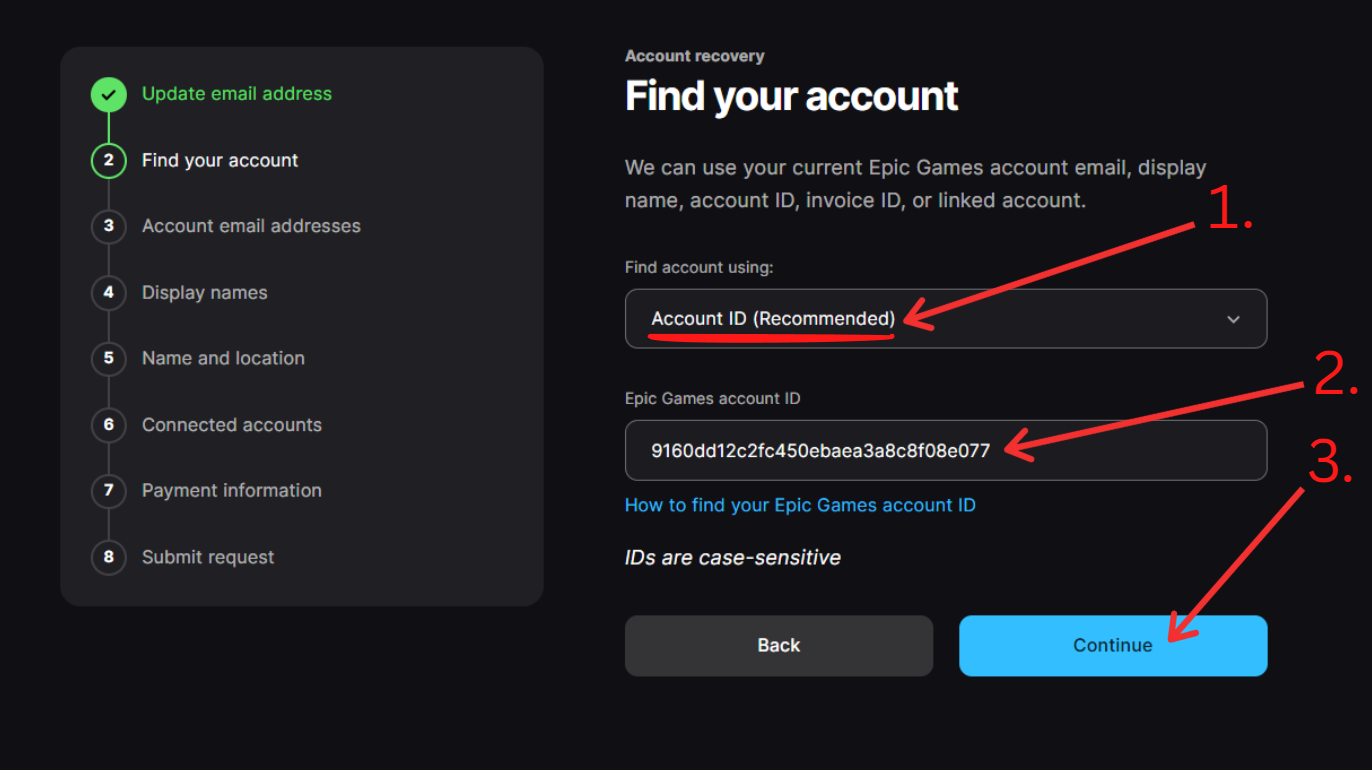Open the 'Find account using' dropdown
The width and height of the screenshot is (1372, 770).
click(x=945, y=319)
